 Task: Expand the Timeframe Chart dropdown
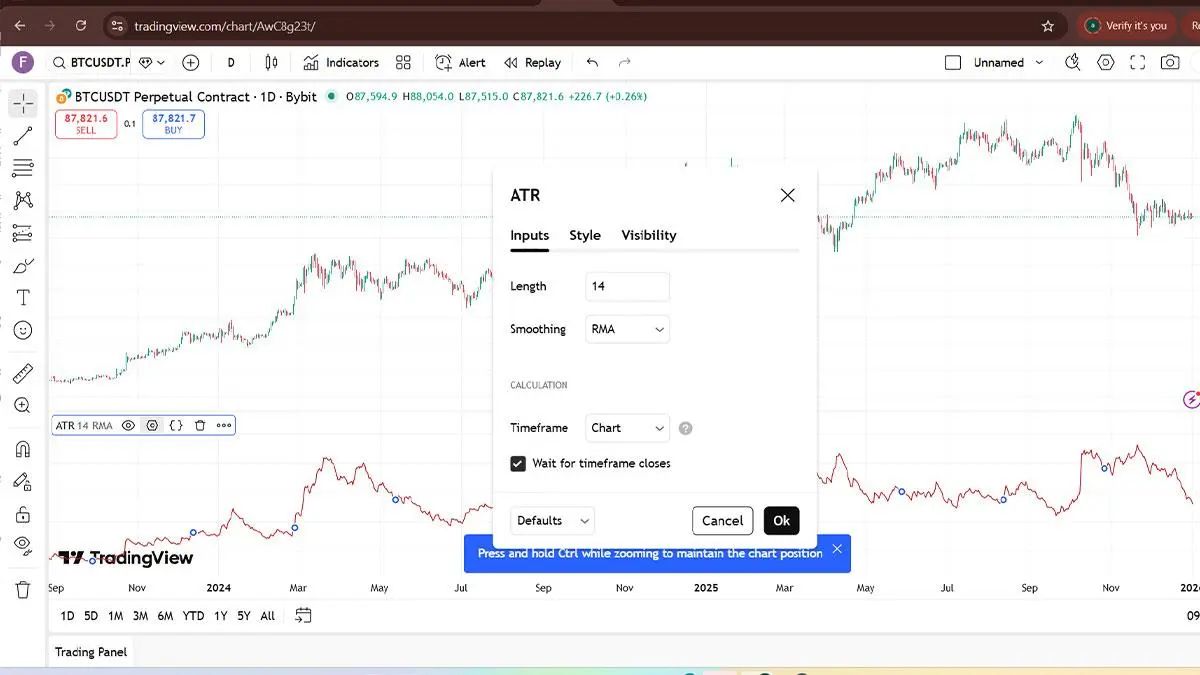pos(627,428)
